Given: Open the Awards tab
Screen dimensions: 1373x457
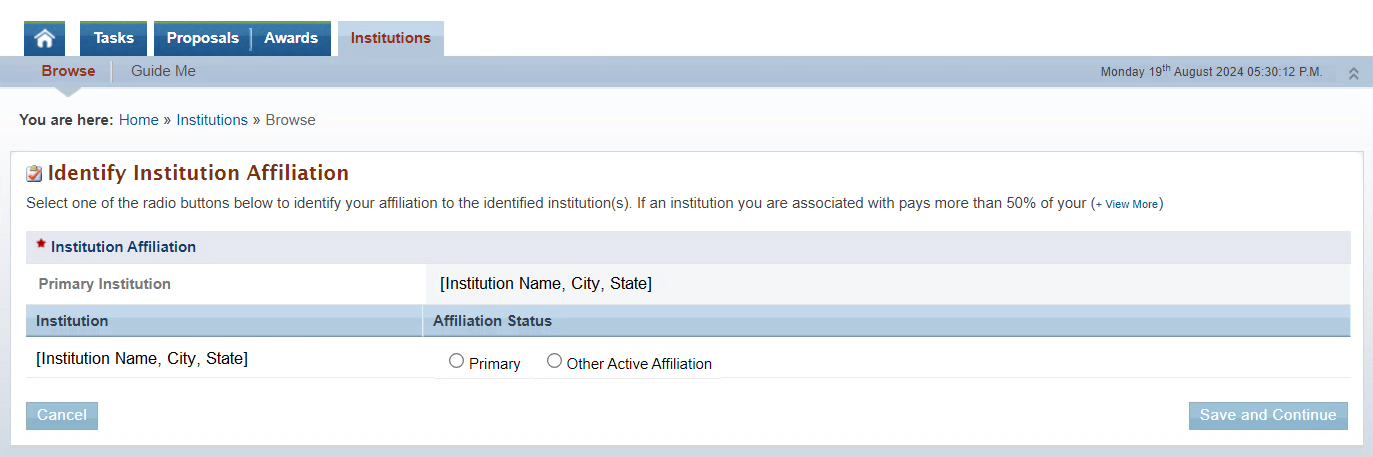Looking at the screenshot, I should (291, 39).
